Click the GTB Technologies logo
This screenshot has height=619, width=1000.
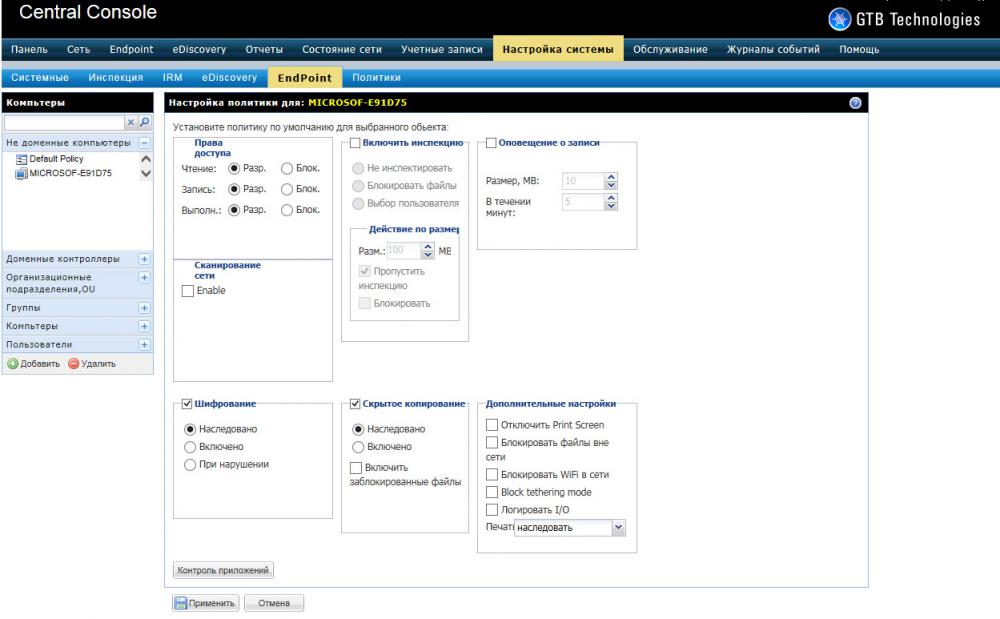click(x=904, y=19)
